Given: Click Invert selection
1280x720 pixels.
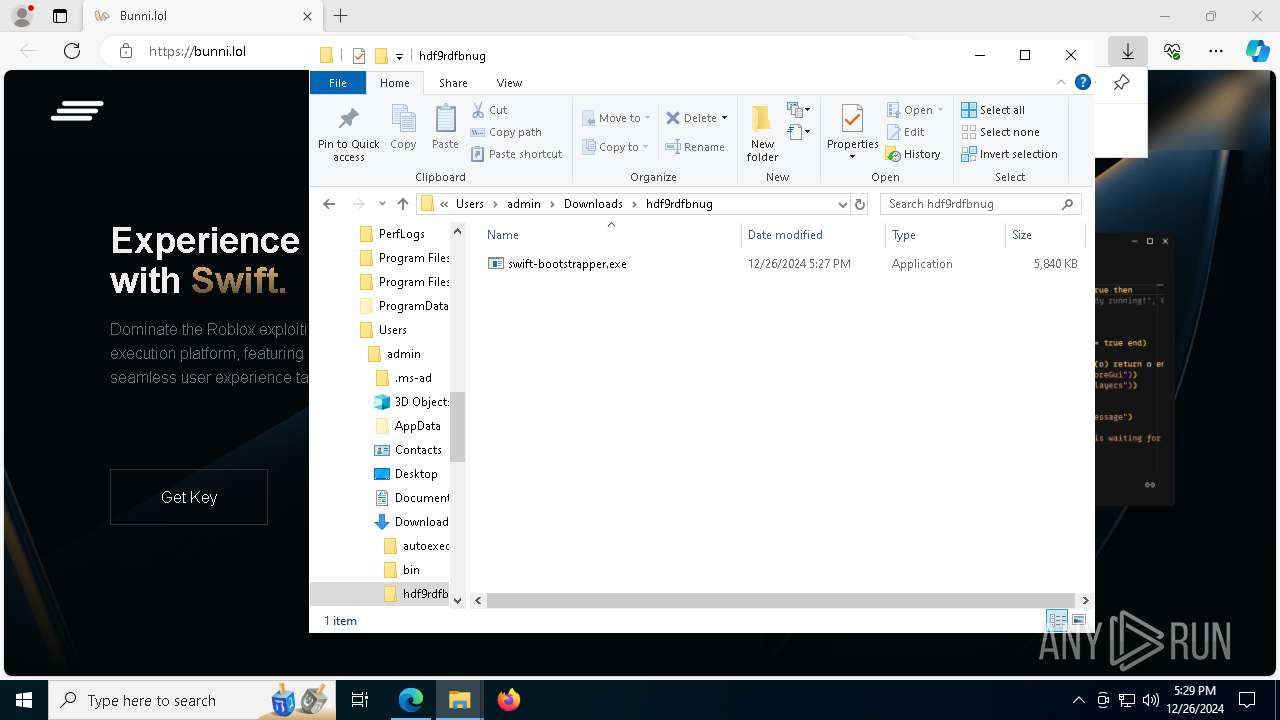Looking at the screenshot, I should tap(1009, 154).
